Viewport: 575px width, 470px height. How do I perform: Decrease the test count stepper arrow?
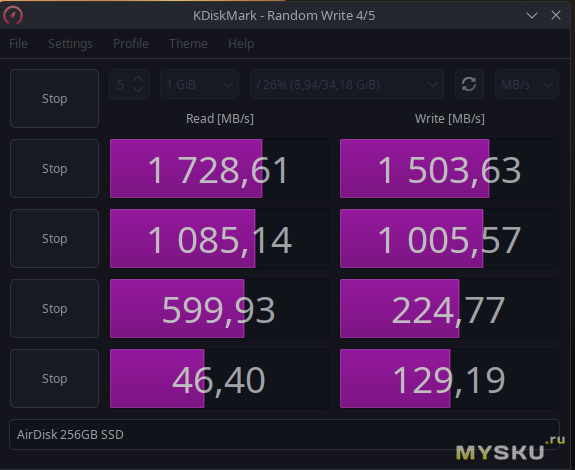[138, 90]
